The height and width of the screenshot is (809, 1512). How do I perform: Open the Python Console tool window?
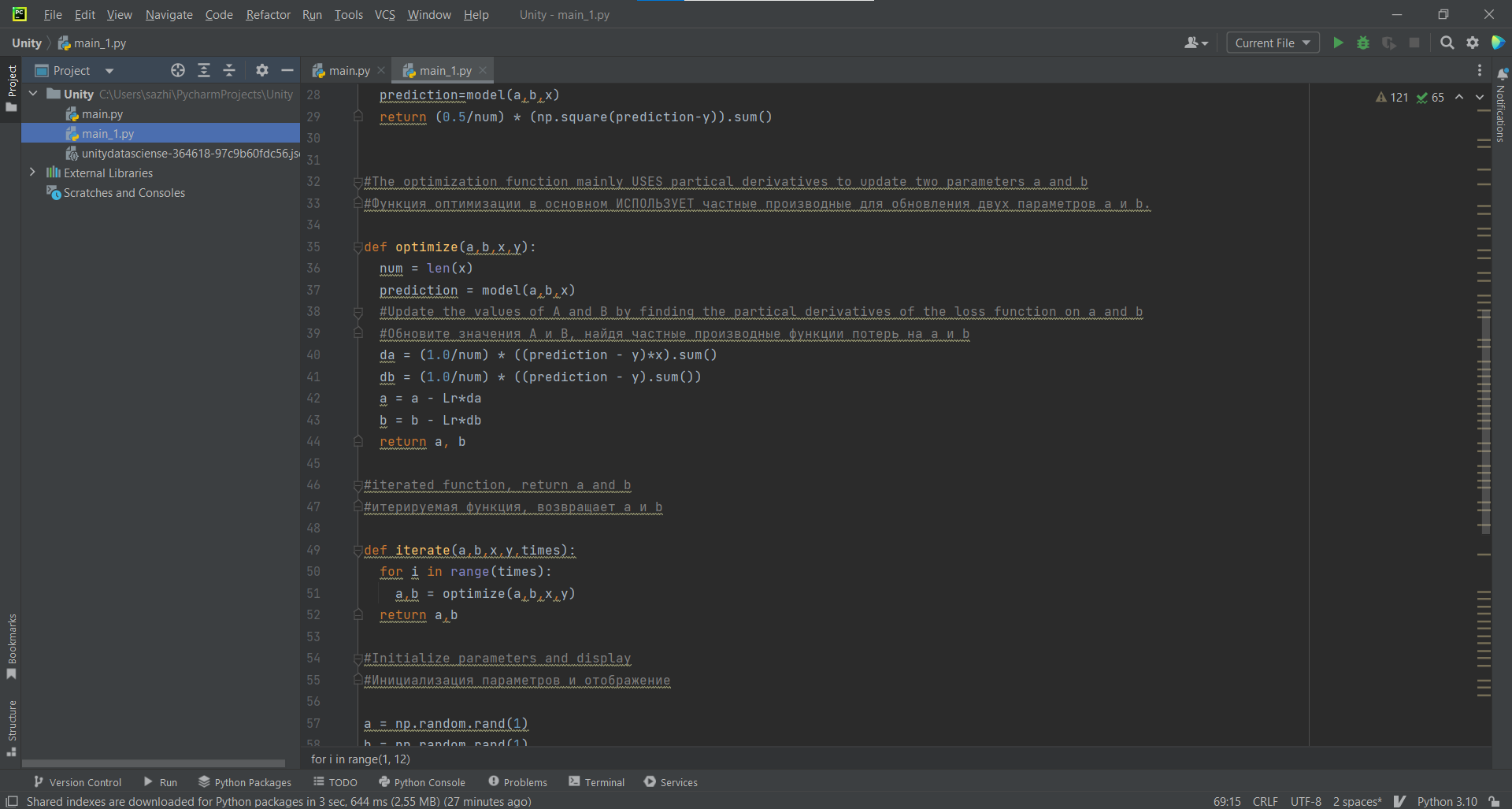coord(422,781)
